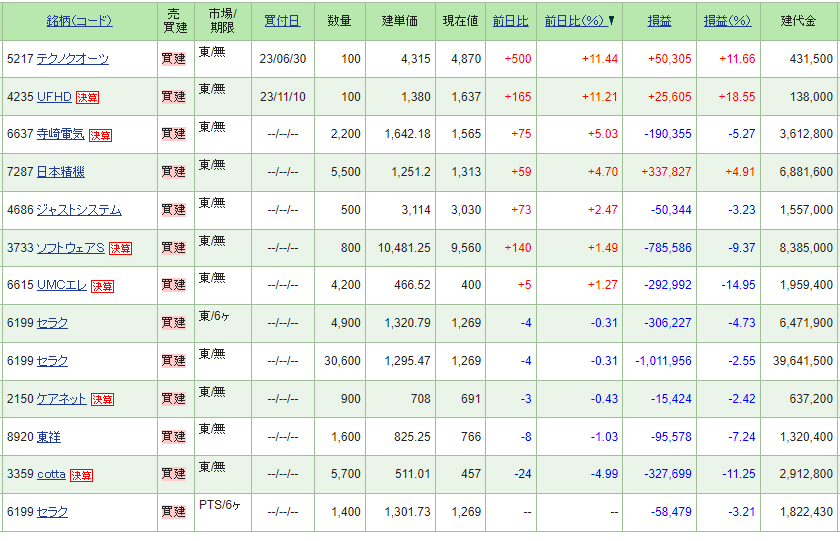Click 決算 badge beside cotta
840x541 pixels.
click(81, 475)
